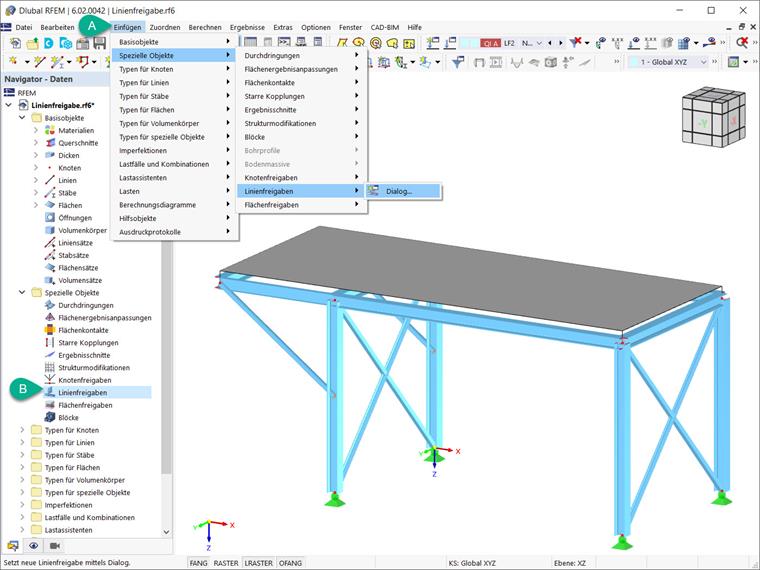
Task: Select the new node tool icon
Action: point(14,62)
